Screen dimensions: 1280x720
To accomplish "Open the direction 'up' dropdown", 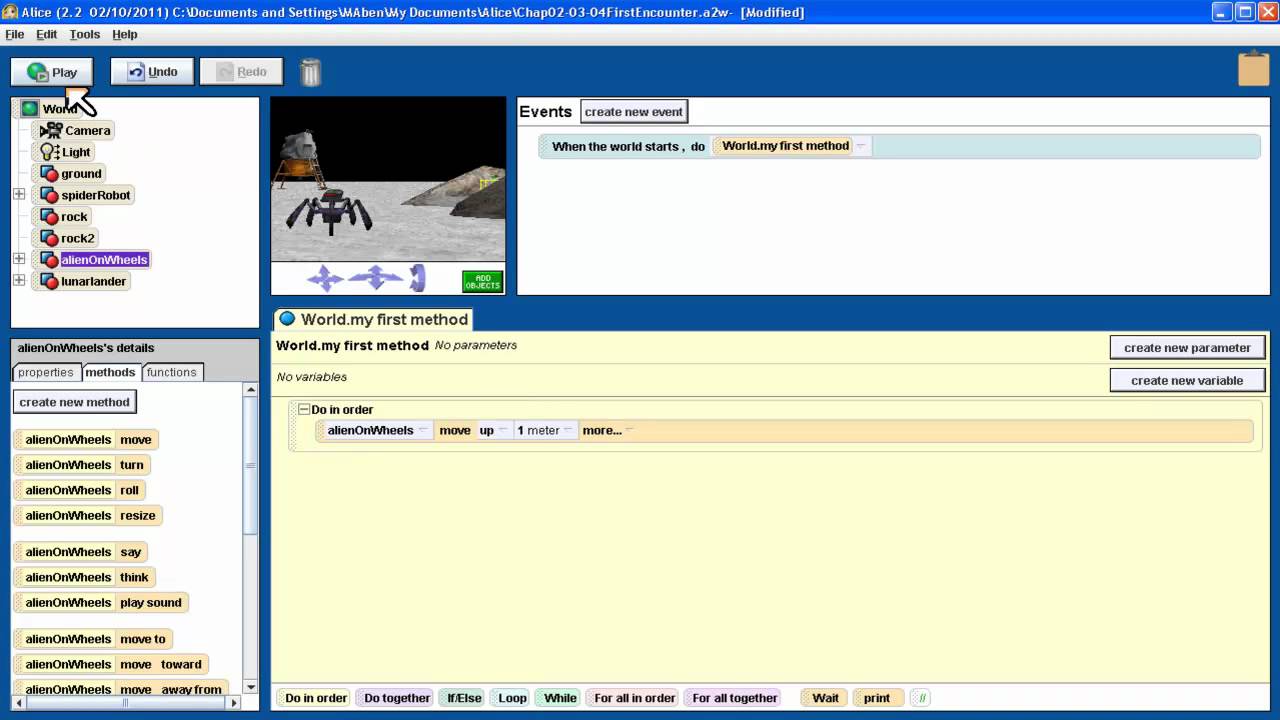I will pyautogui.click(x=503, y=430).
